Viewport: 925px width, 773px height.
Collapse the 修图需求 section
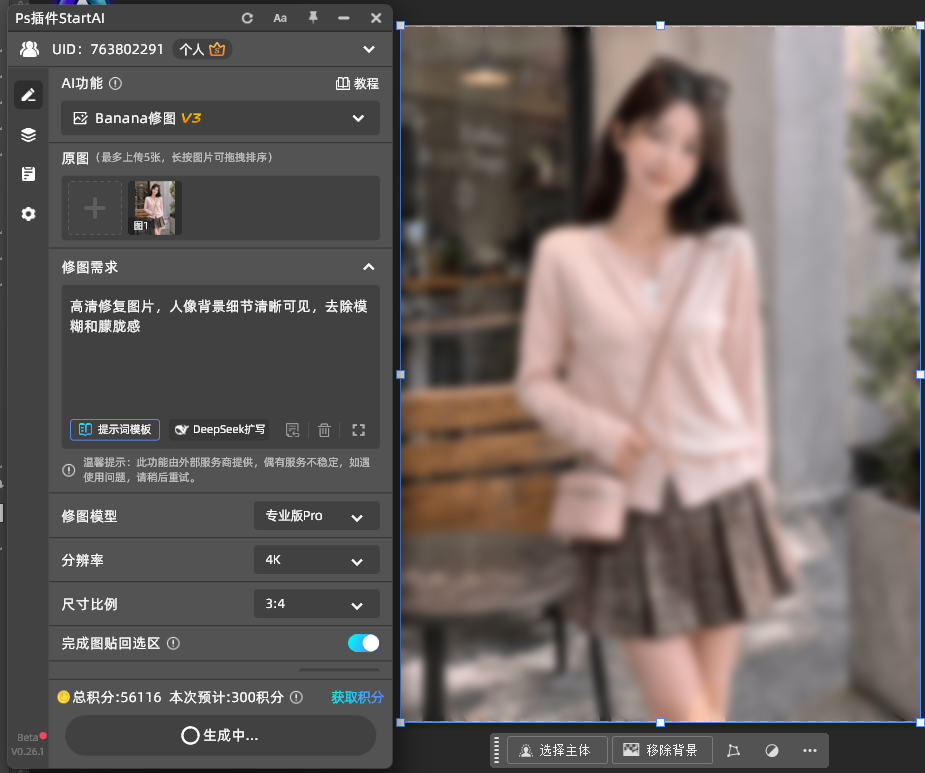point(369,267)
